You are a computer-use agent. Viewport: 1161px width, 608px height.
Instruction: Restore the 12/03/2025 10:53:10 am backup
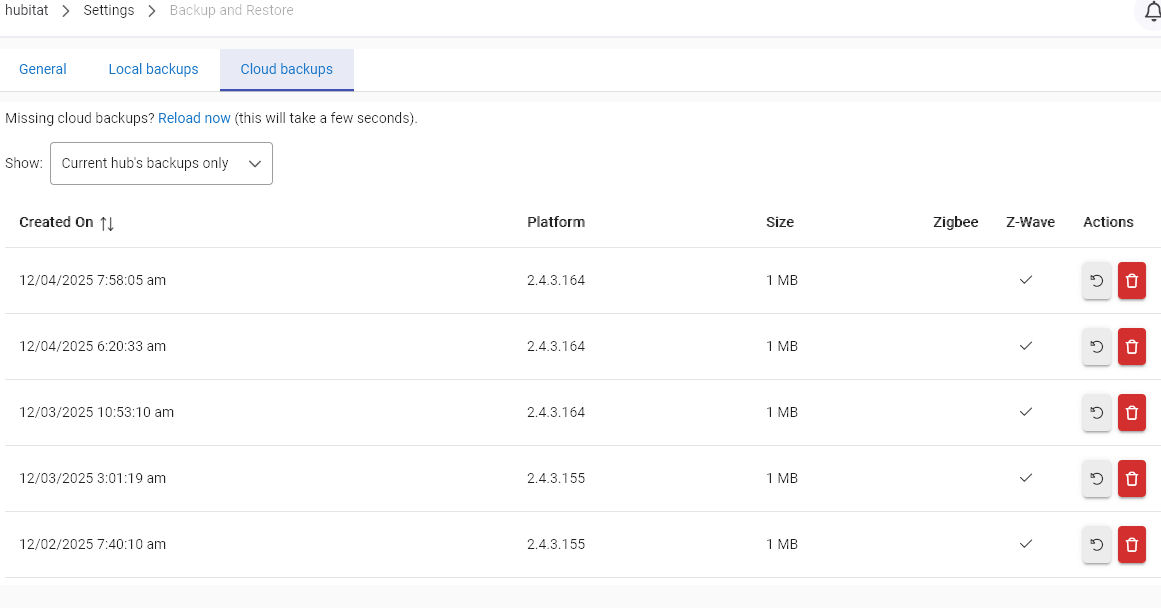click(1096, 413)
